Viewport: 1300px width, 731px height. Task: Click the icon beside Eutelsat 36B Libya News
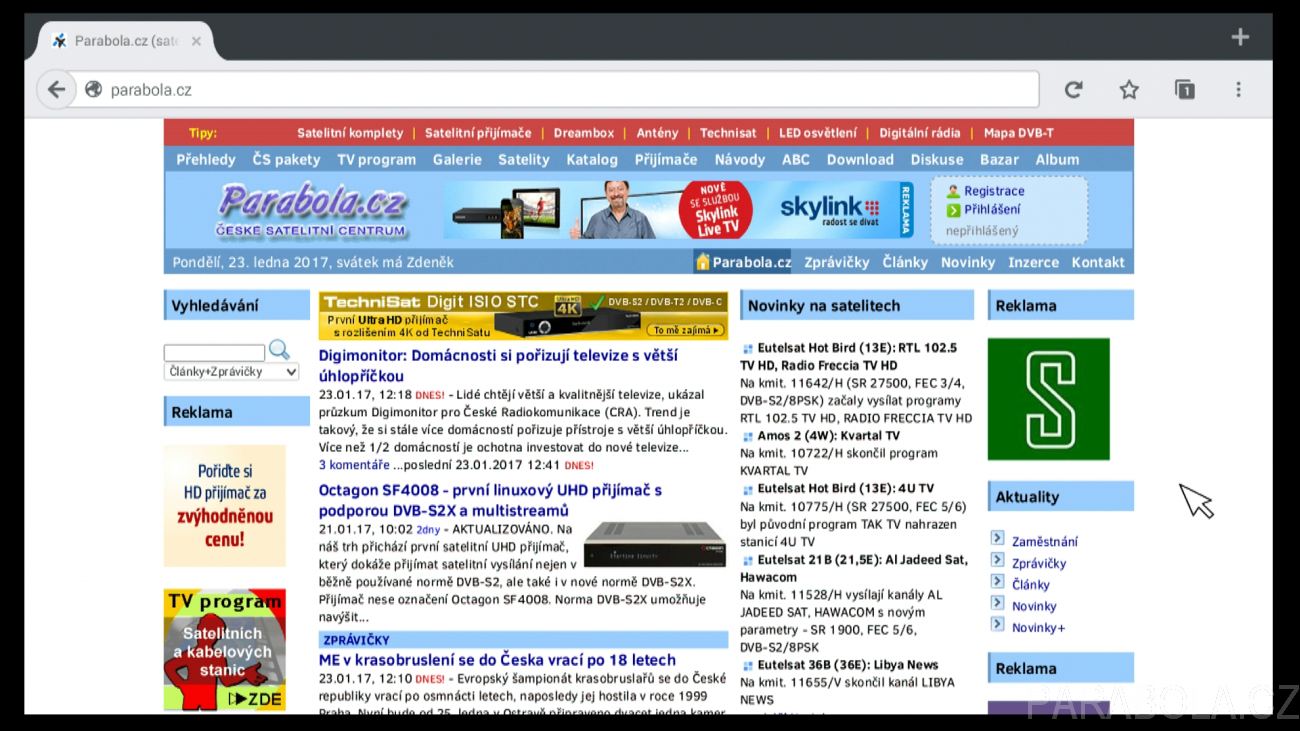tap(747, 666)
